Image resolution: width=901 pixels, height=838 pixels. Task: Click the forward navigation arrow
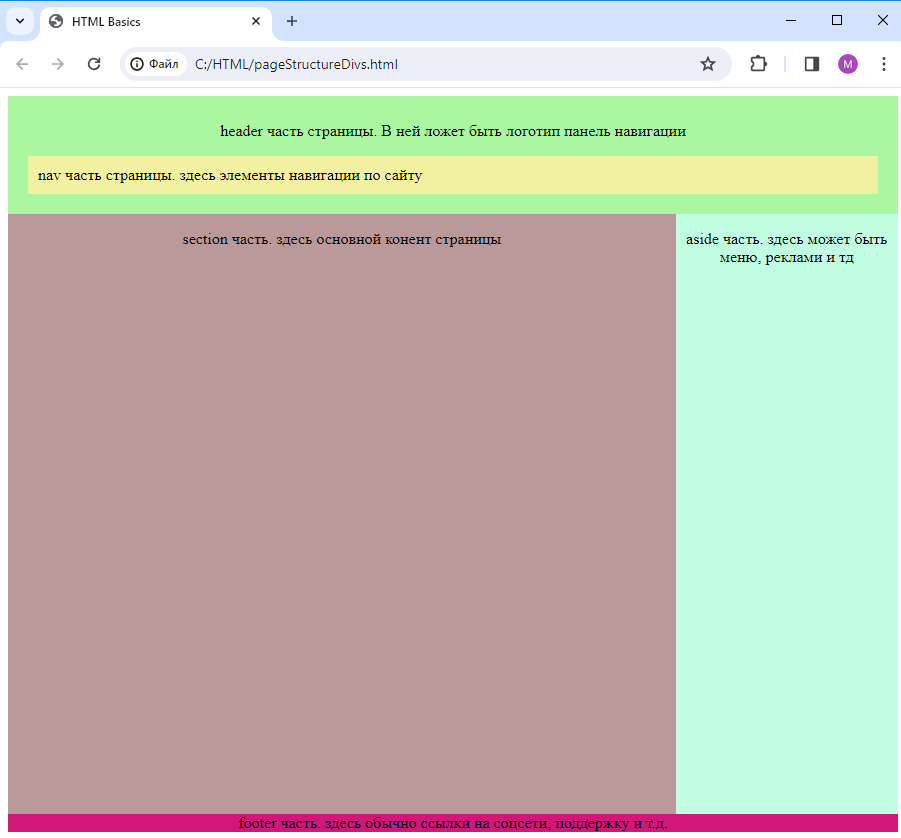(57, 64)
